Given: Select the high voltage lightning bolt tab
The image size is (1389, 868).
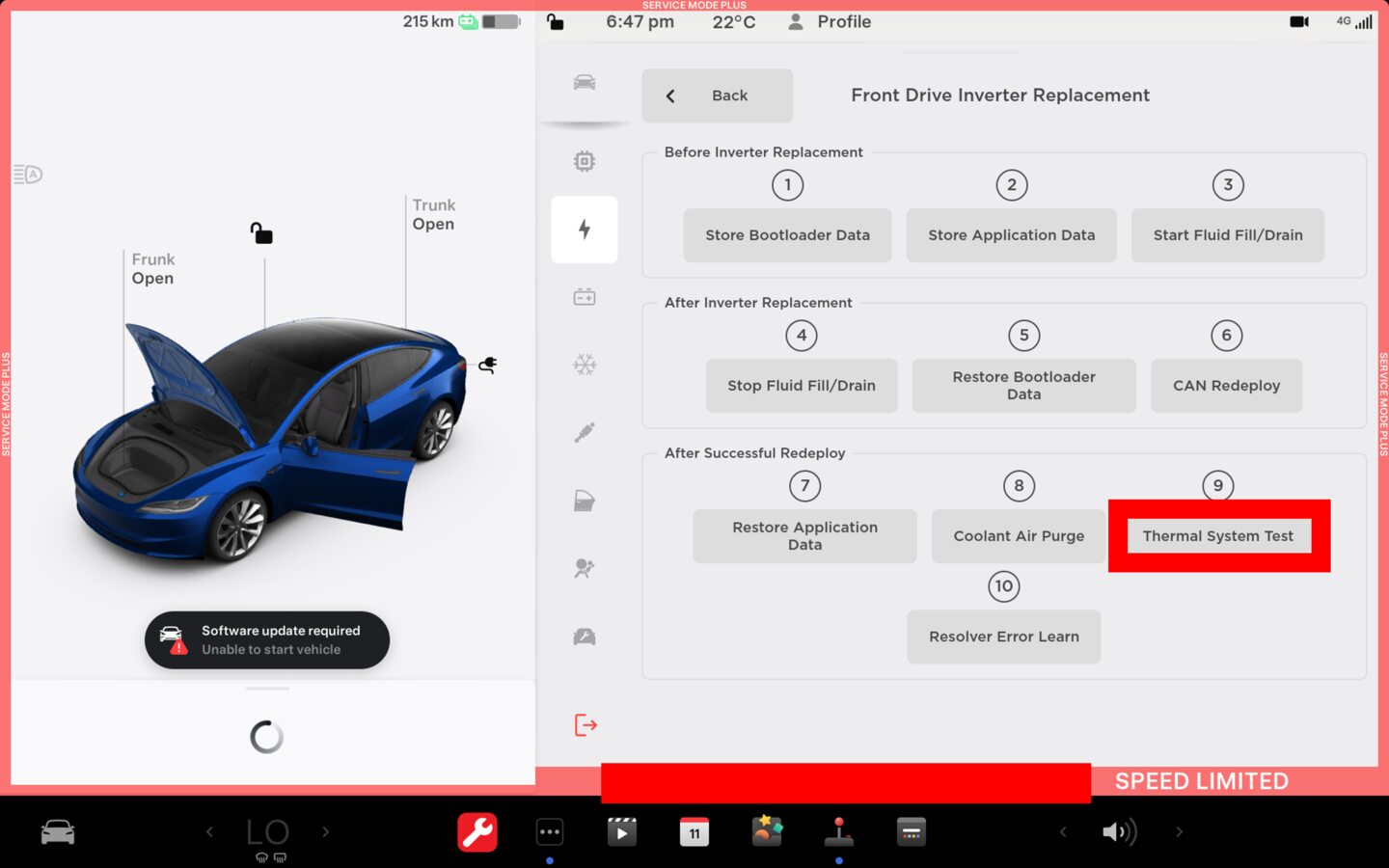Looking at the screenshot, I should [585, 230].
